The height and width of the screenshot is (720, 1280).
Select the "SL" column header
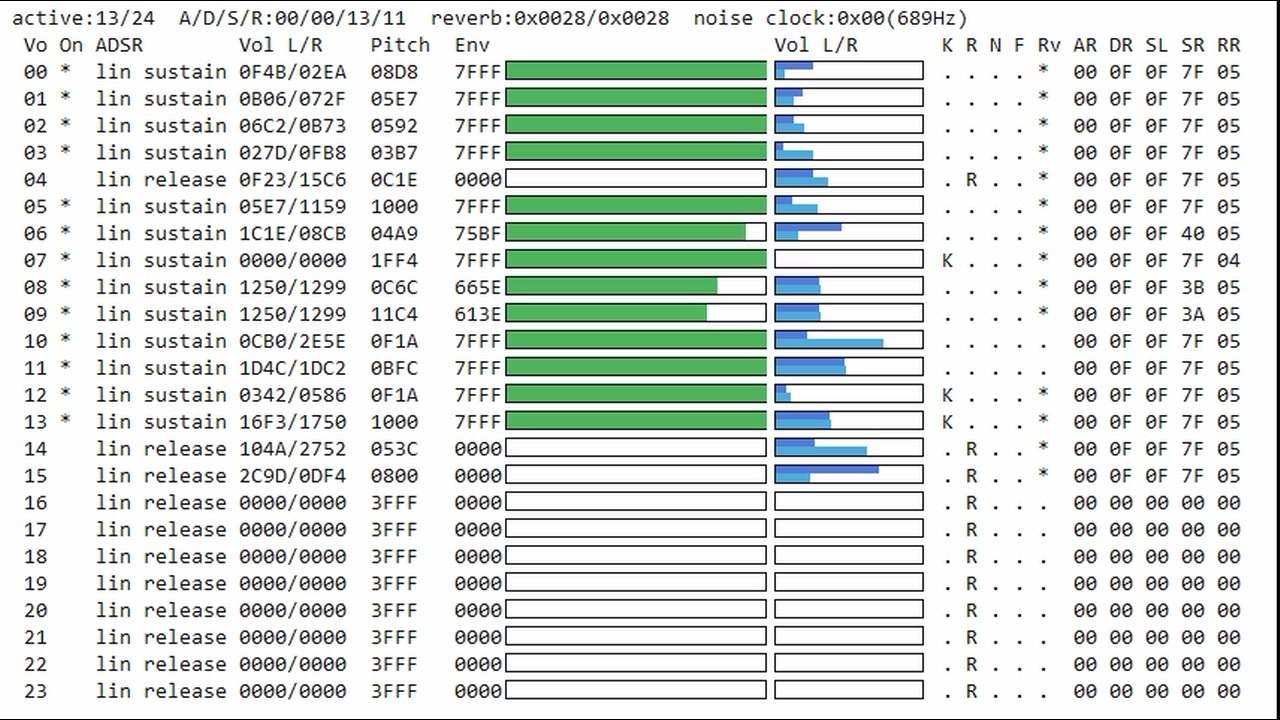[1156, 45]
